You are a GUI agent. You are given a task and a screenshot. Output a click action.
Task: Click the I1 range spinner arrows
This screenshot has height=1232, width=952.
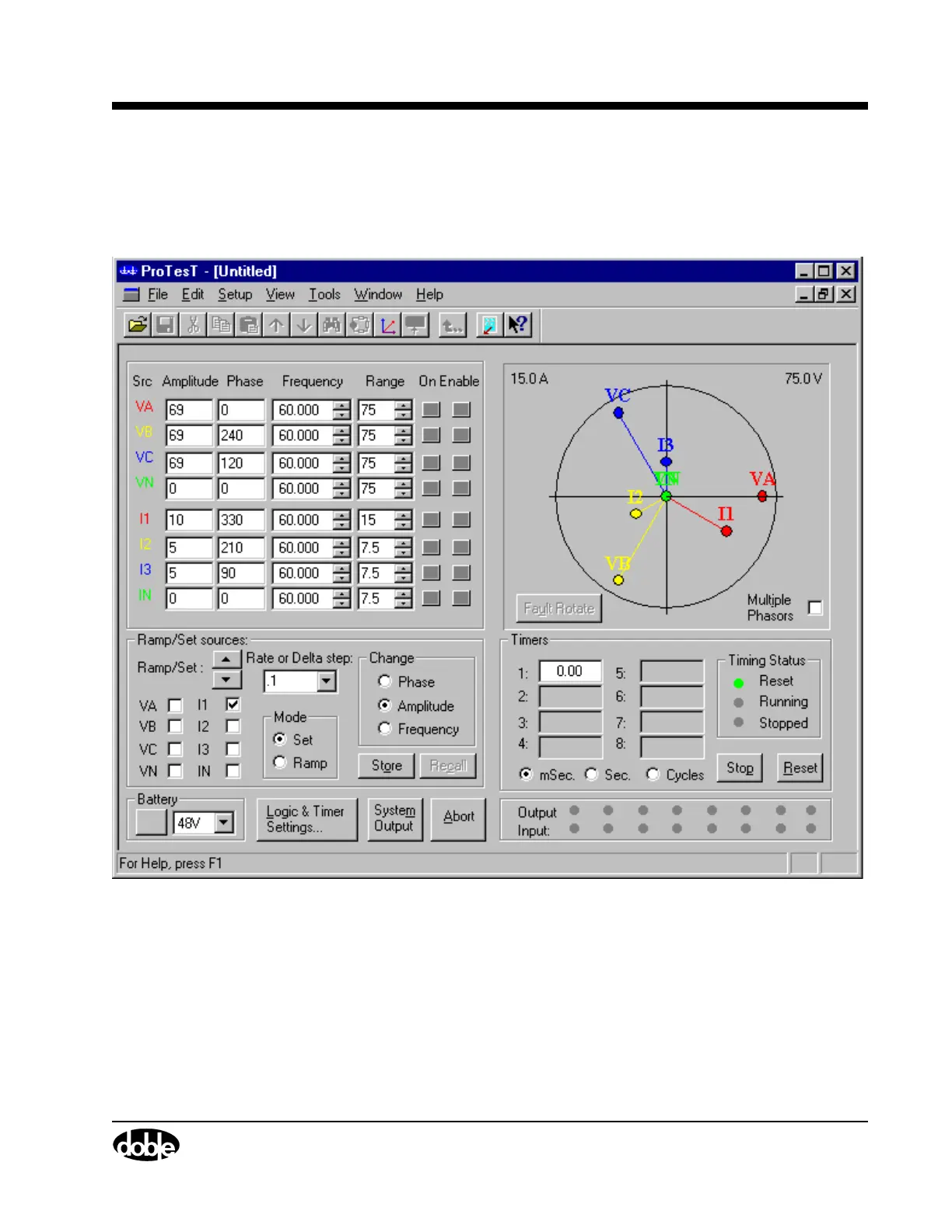point(403,520)
